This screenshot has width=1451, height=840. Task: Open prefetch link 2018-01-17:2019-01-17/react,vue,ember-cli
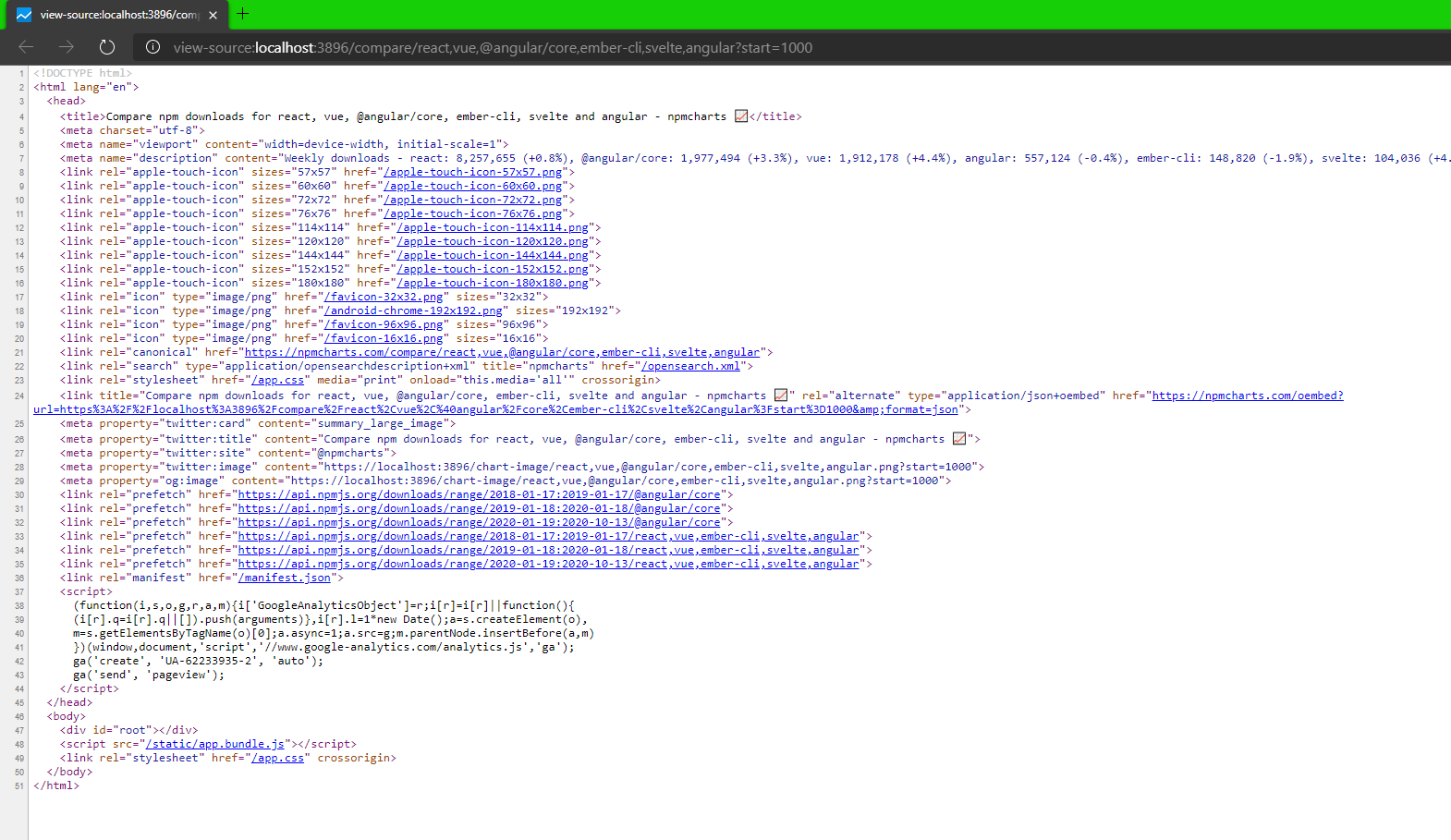click(x=548, y=536)
